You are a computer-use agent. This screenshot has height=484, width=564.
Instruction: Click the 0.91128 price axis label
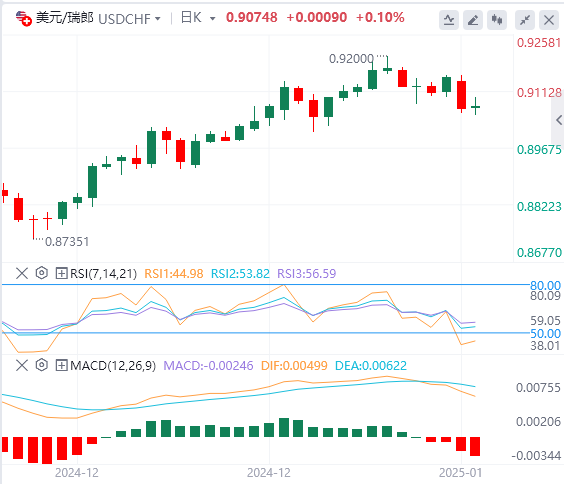pos(539,93)
